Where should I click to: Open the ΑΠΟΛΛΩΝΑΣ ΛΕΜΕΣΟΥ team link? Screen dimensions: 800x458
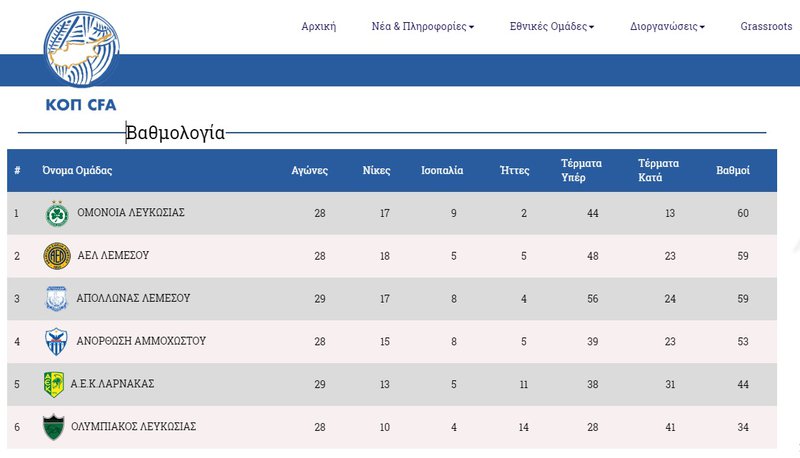[133, 298]
